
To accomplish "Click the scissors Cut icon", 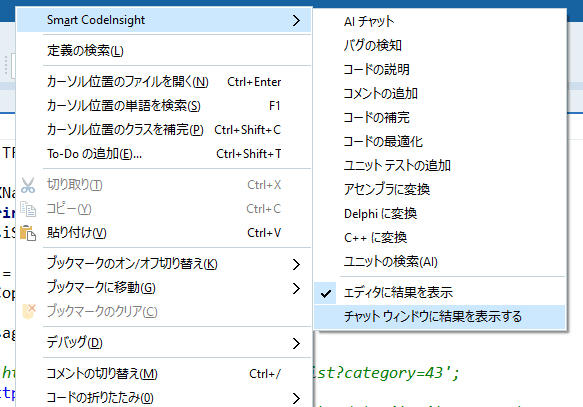I will tap(28, 185).
